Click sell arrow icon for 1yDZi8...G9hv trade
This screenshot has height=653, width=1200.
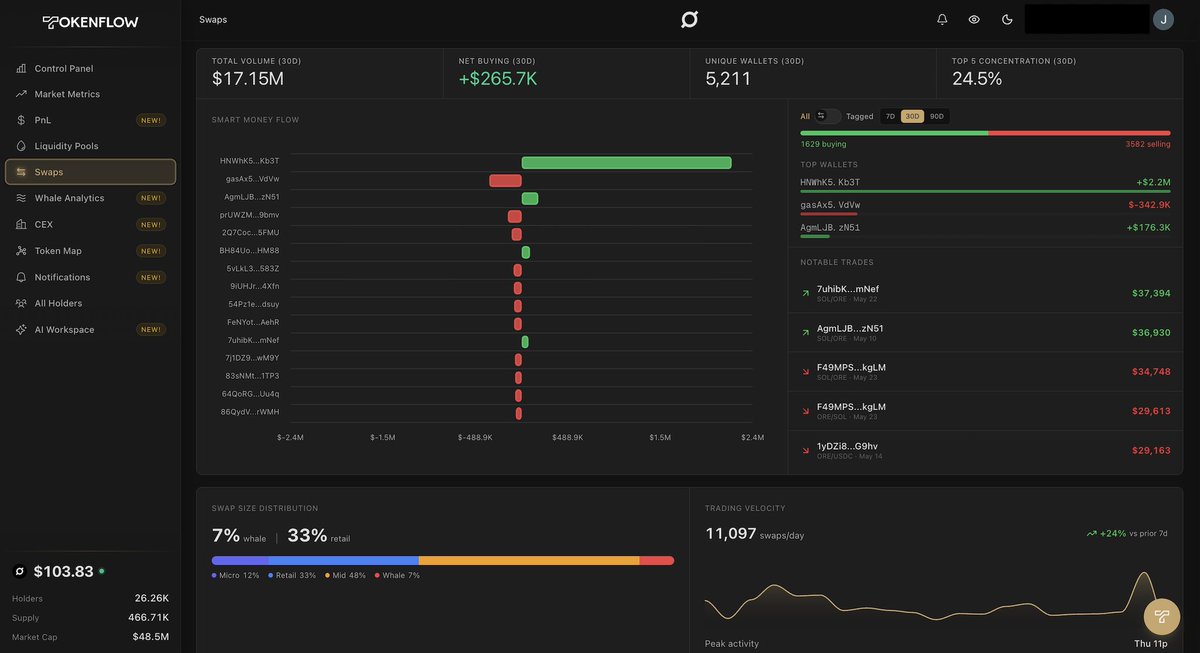pos(806,450)
